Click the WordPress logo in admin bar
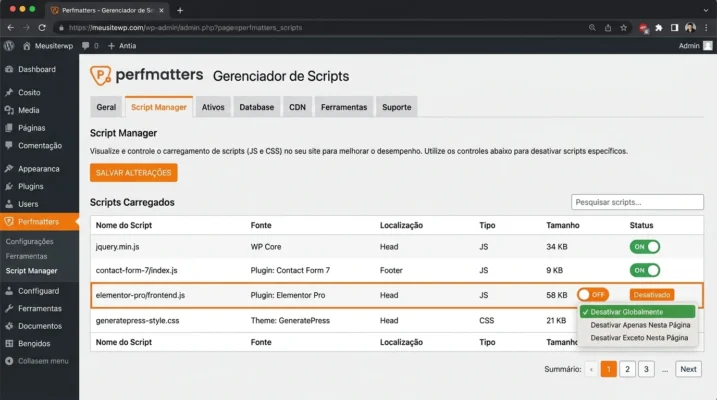This screenshot has height=400, width=717. coord(9,46)
